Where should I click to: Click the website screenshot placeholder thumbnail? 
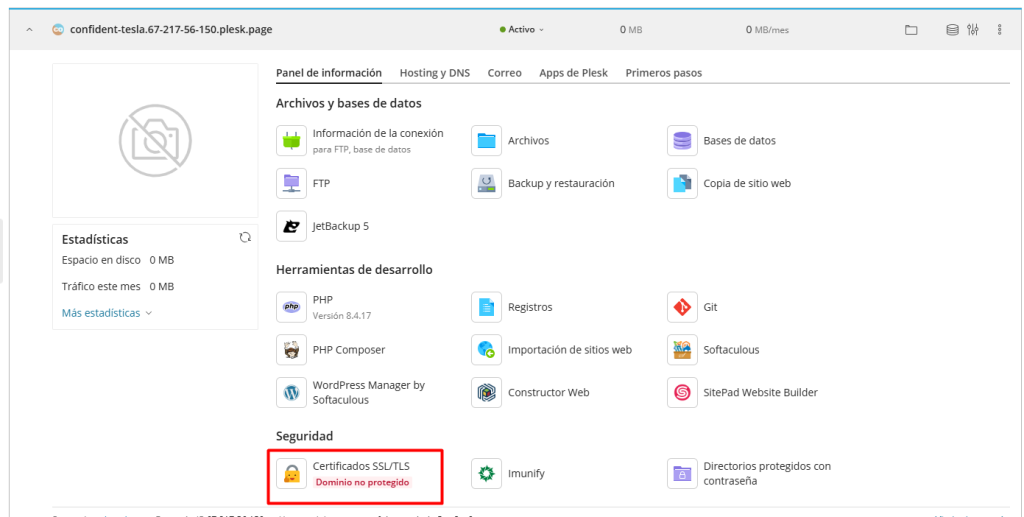(x=155, y=140)
